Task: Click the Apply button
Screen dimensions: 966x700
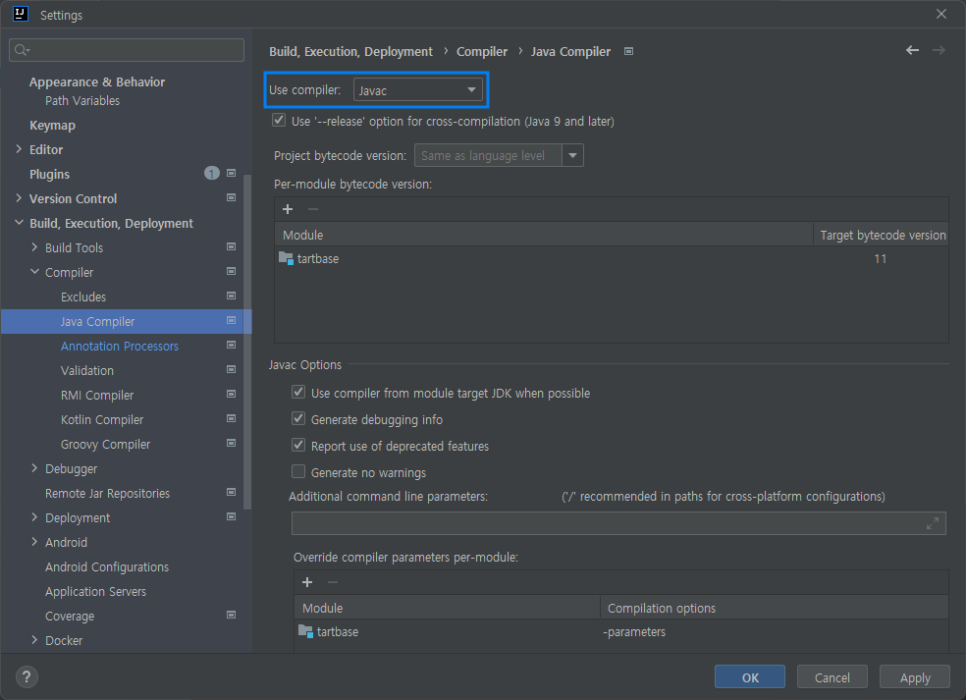Action: pos(914,677)
